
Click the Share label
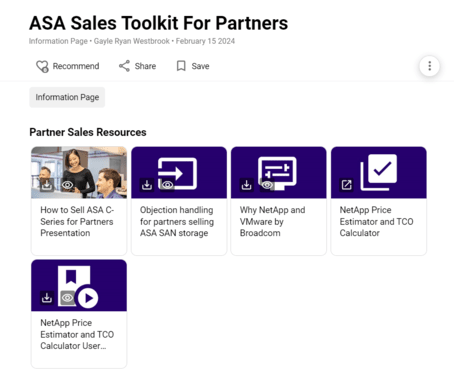click(x=145, y=66)
